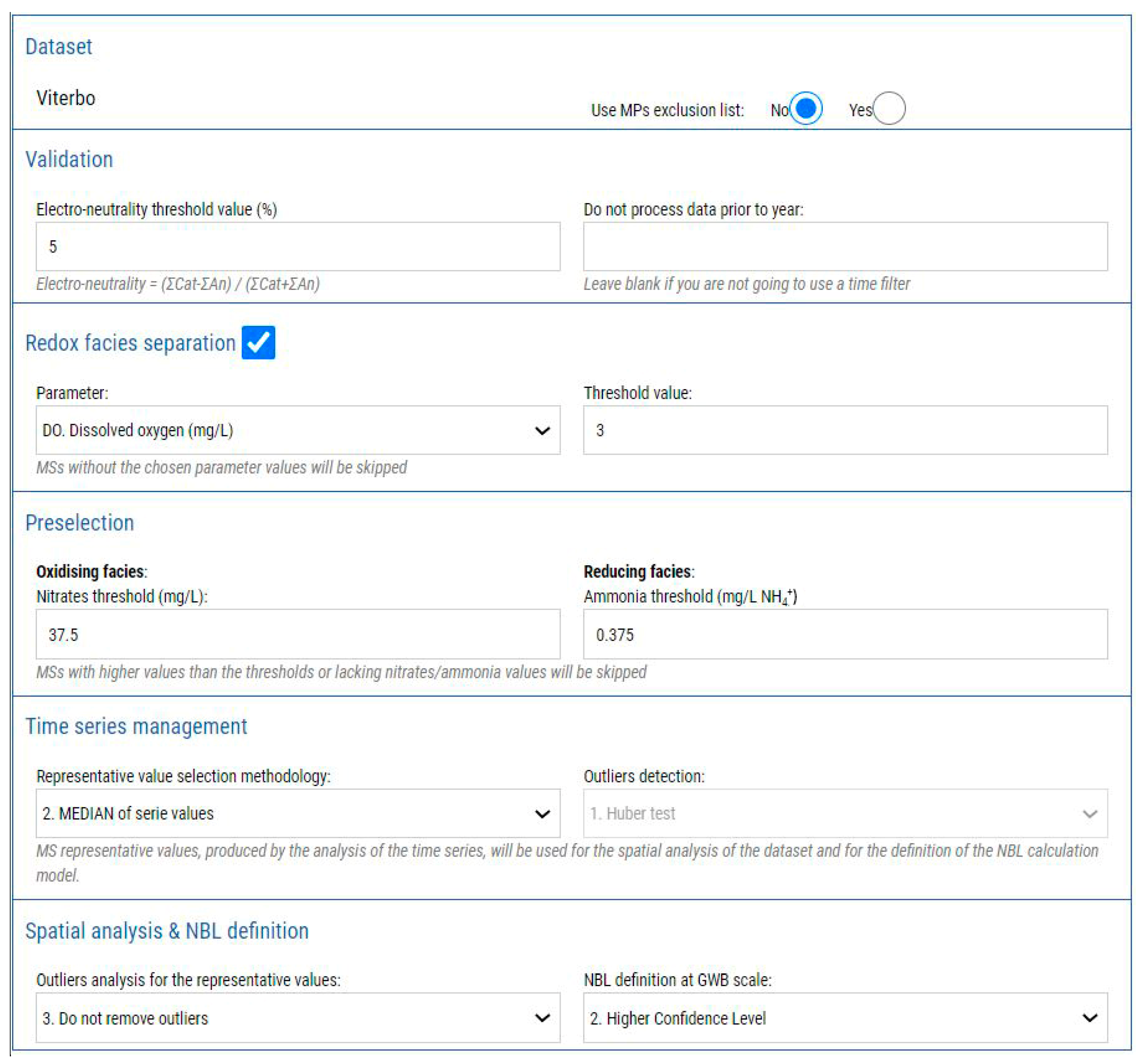Toggle the Redox facies separation checkbox
The width and height of the screenshot is (1144, 1064).
click(258, 342)
